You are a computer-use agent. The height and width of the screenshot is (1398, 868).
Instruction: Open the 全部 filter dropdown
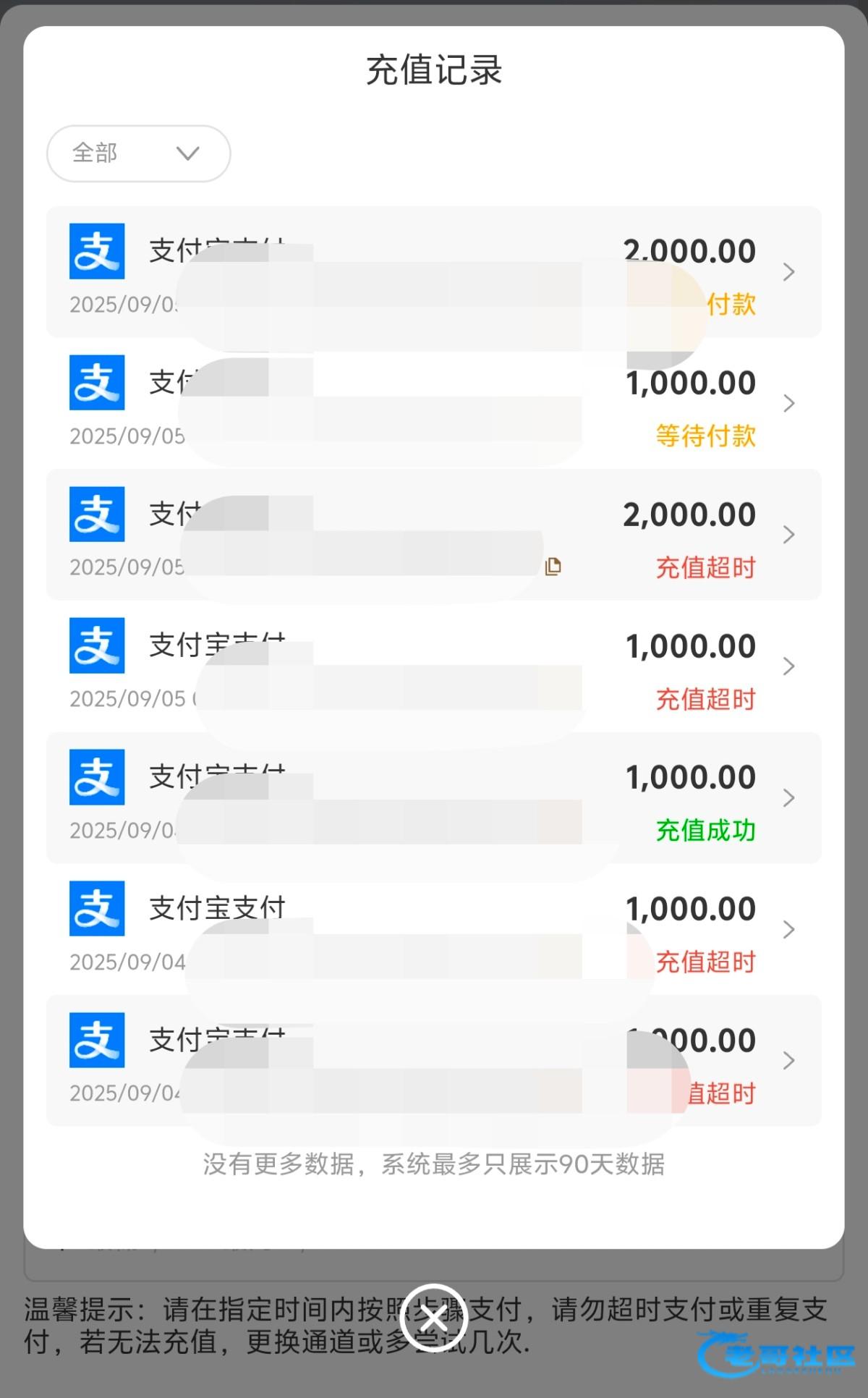point(138,153)
